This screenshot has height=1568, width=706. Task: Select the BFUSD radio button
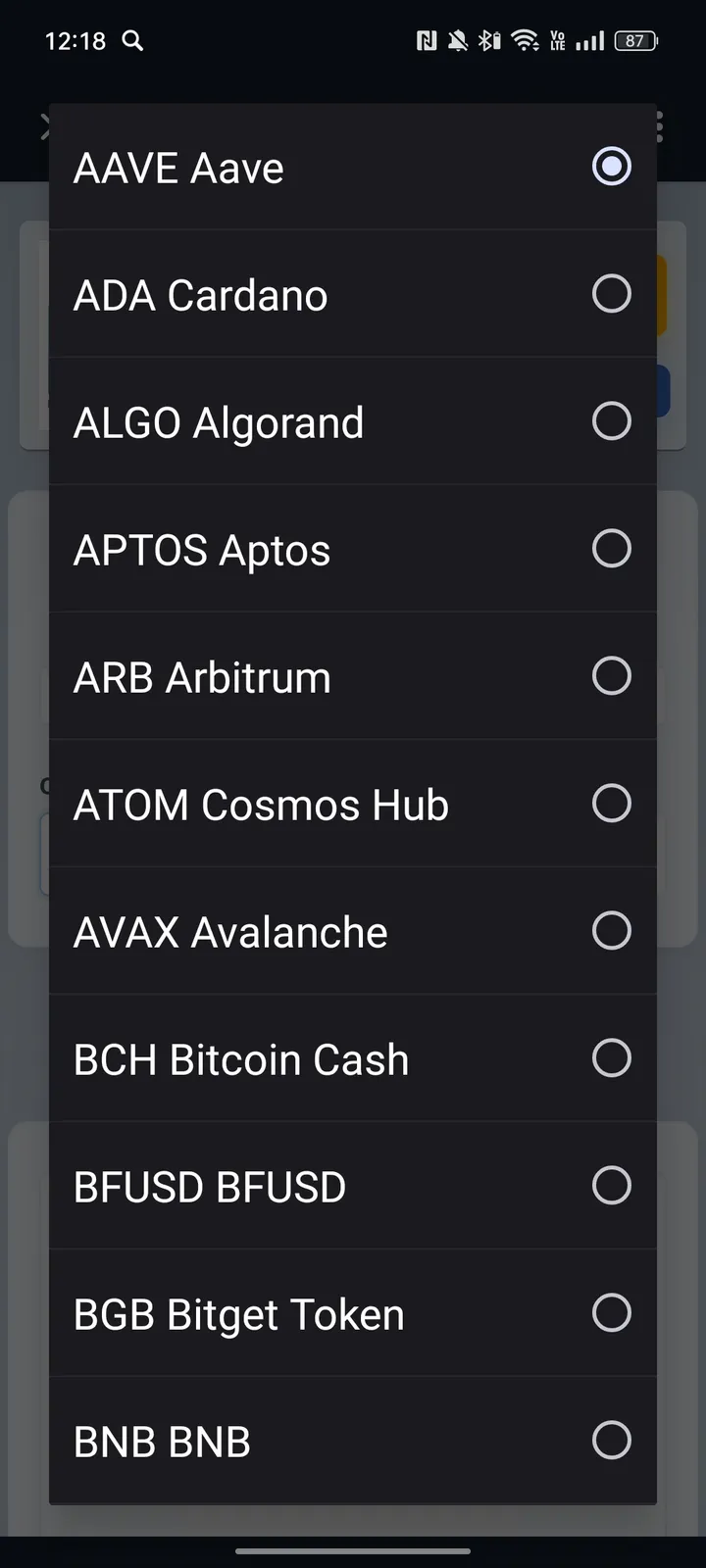pos(611,1186)
